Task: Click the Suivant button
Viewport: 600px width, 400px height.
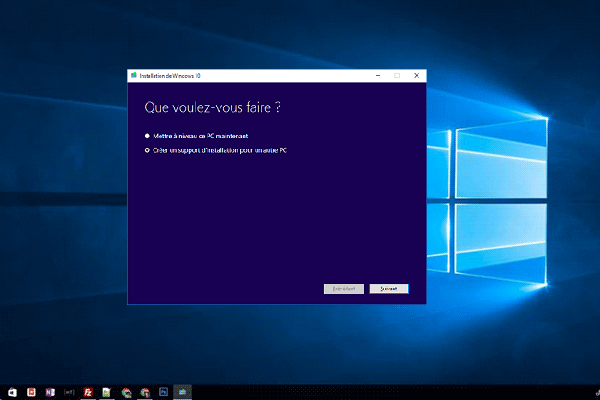Action: click(x=389, y=289)
